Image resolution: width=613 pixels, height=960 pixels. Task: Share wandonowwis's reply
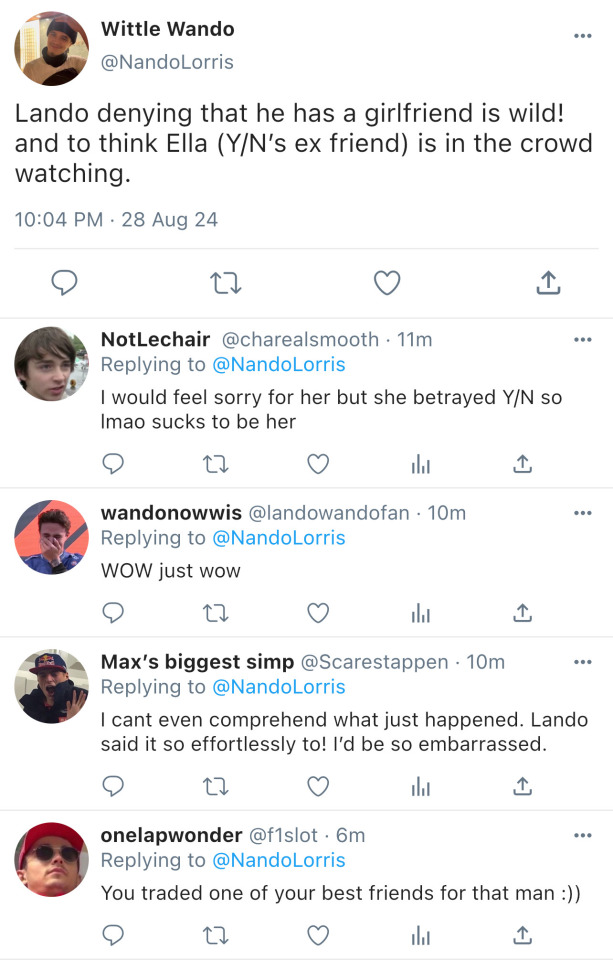click(x=521, y=612)
